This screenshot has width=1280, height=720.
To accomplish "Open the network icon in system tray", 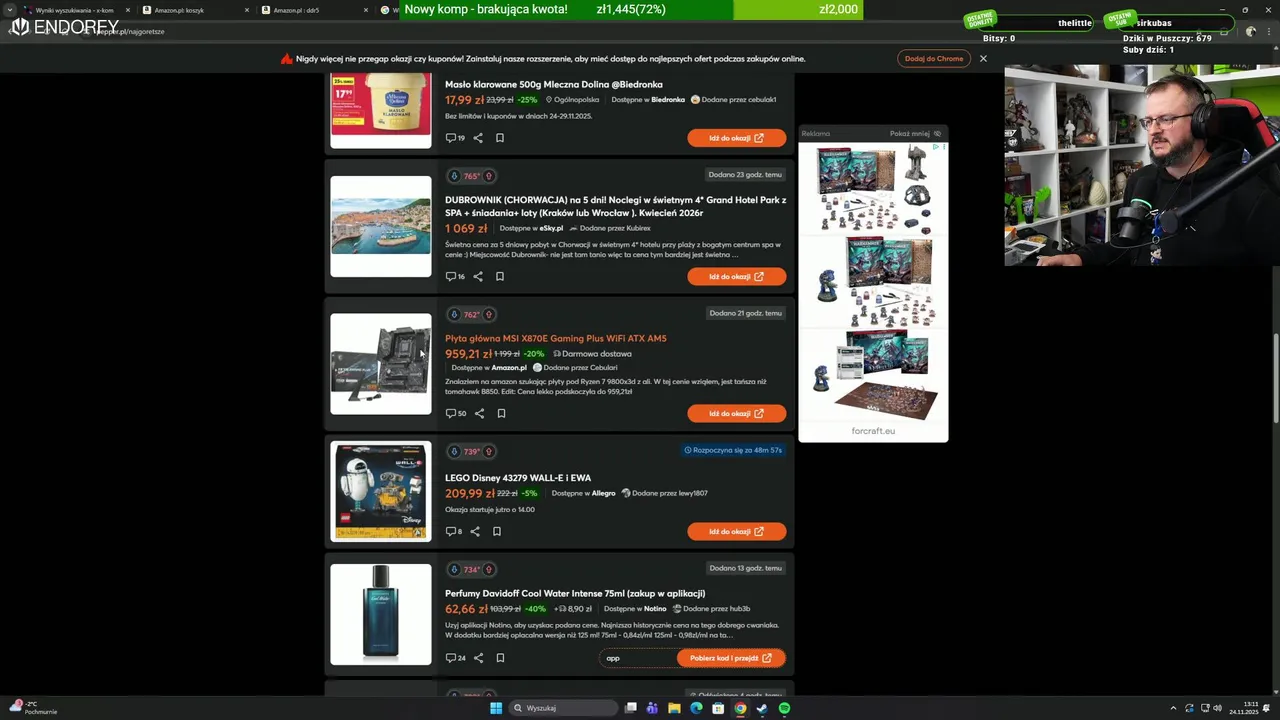I will pyautogui.click(x=1205, y=708).
